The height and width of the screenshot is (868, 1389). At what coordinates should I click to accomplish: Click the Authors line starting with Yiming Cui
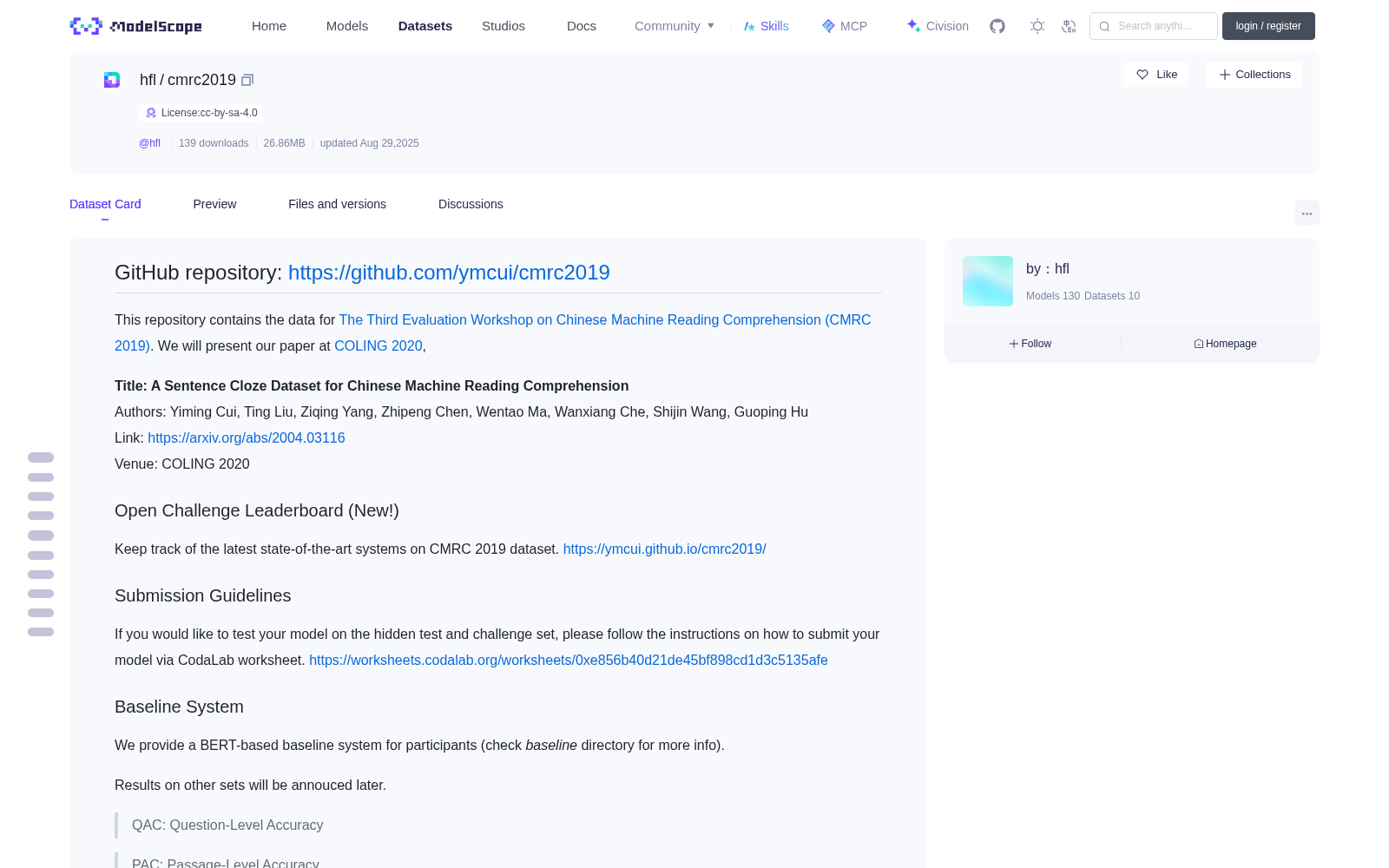point(461,411)
